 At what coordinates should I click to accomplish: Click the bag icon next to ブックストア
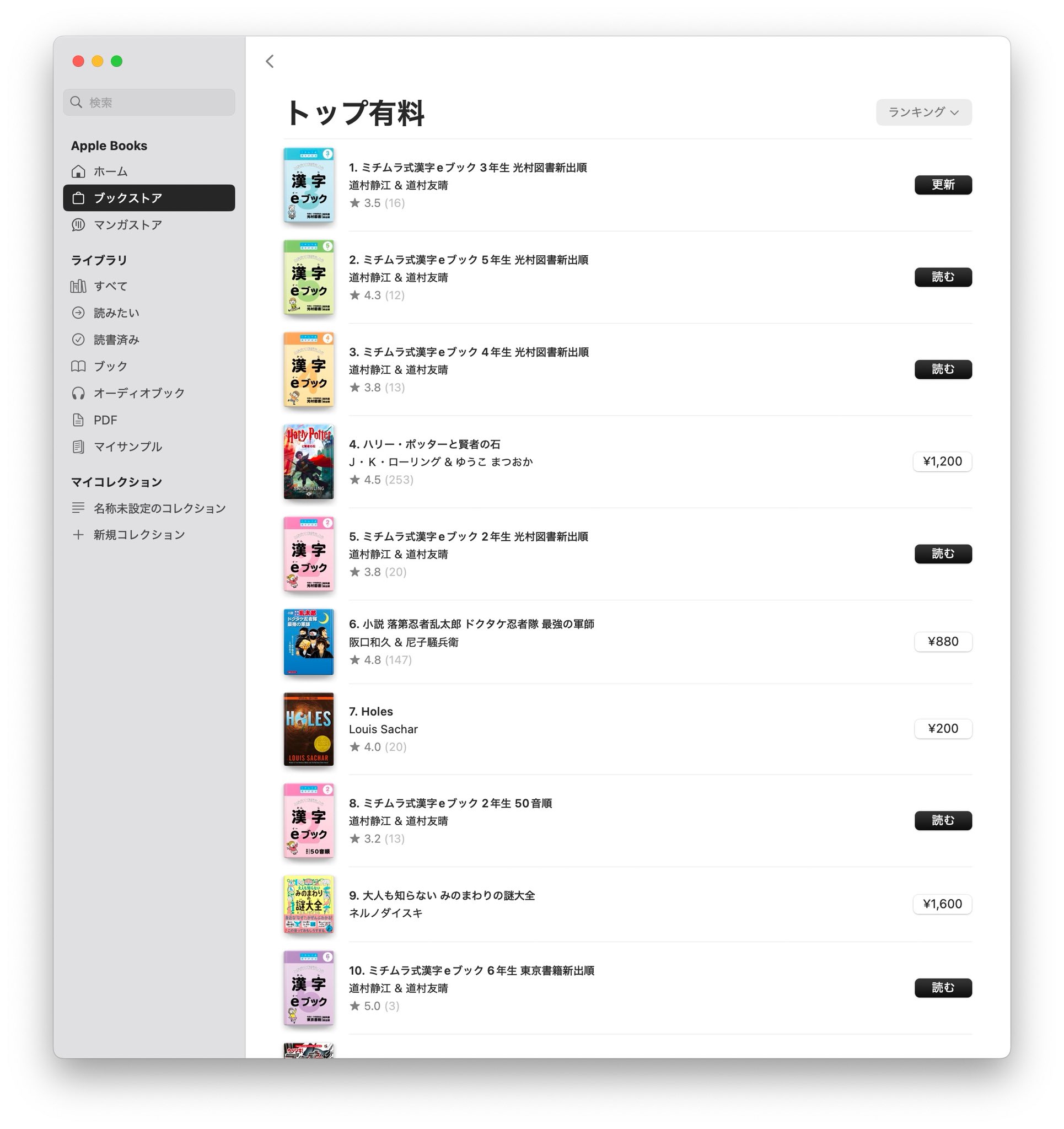78,198
